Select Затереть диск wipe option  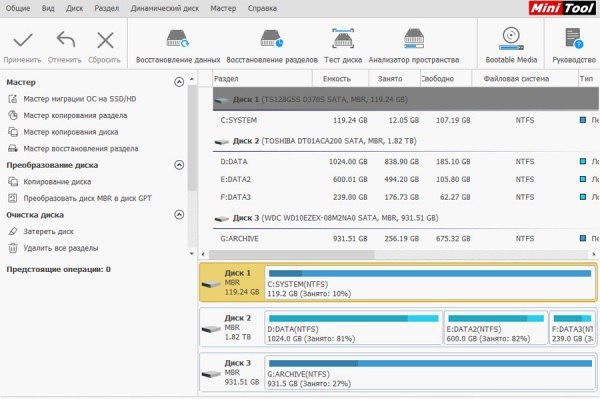(48, 231)
